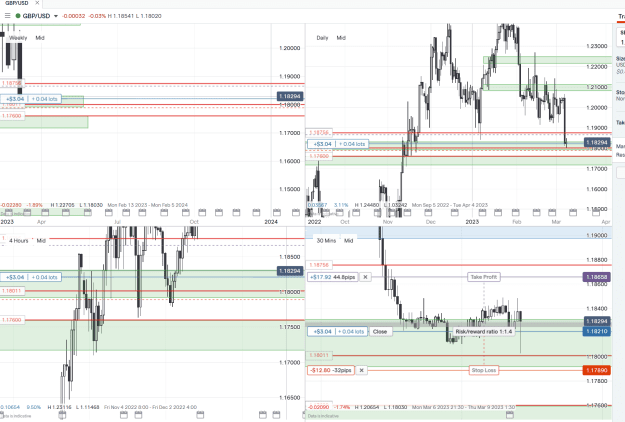Click the +$3.04 position tag on 4 Hours chart
The height and width of the screenshot is (422, 625).
point(31,277)
